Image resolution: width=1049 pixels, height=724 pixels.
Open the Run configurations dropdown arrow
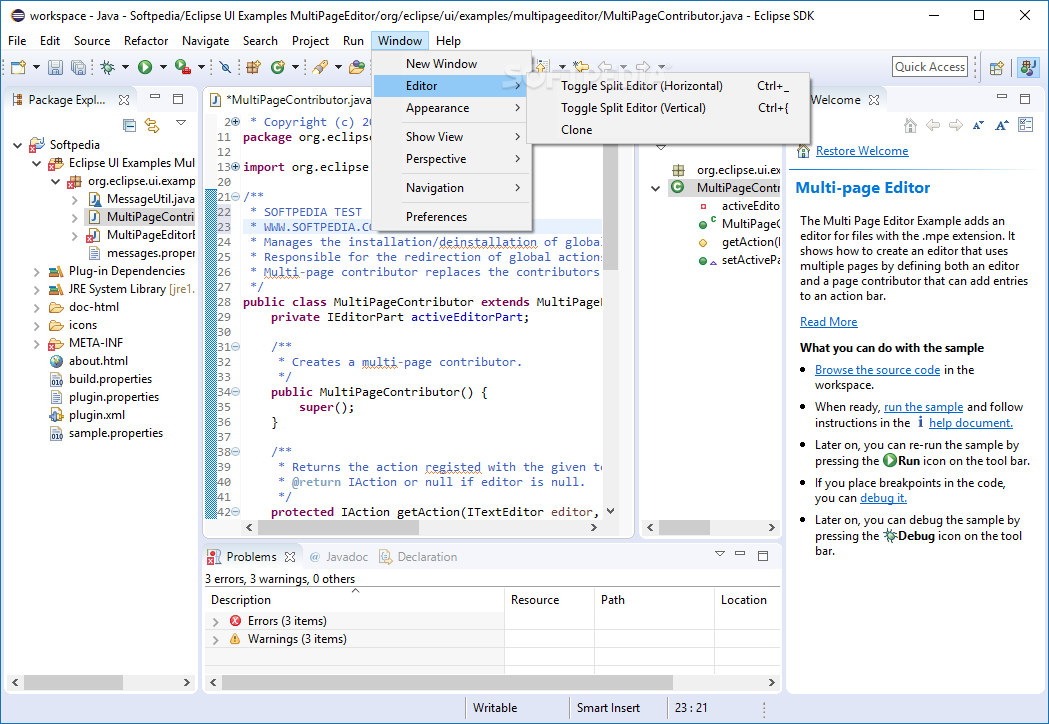pyautogui.click(x=163, y=67)
